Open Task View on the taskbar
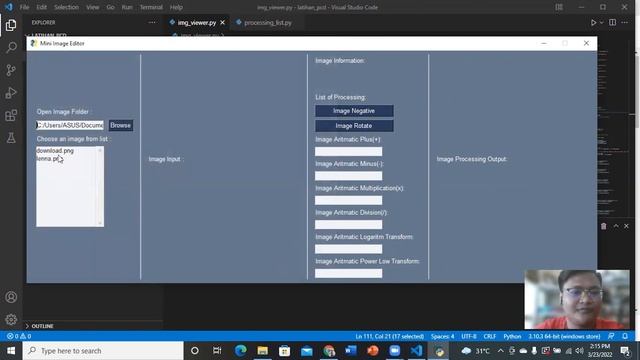 click(x=217, y=351)
